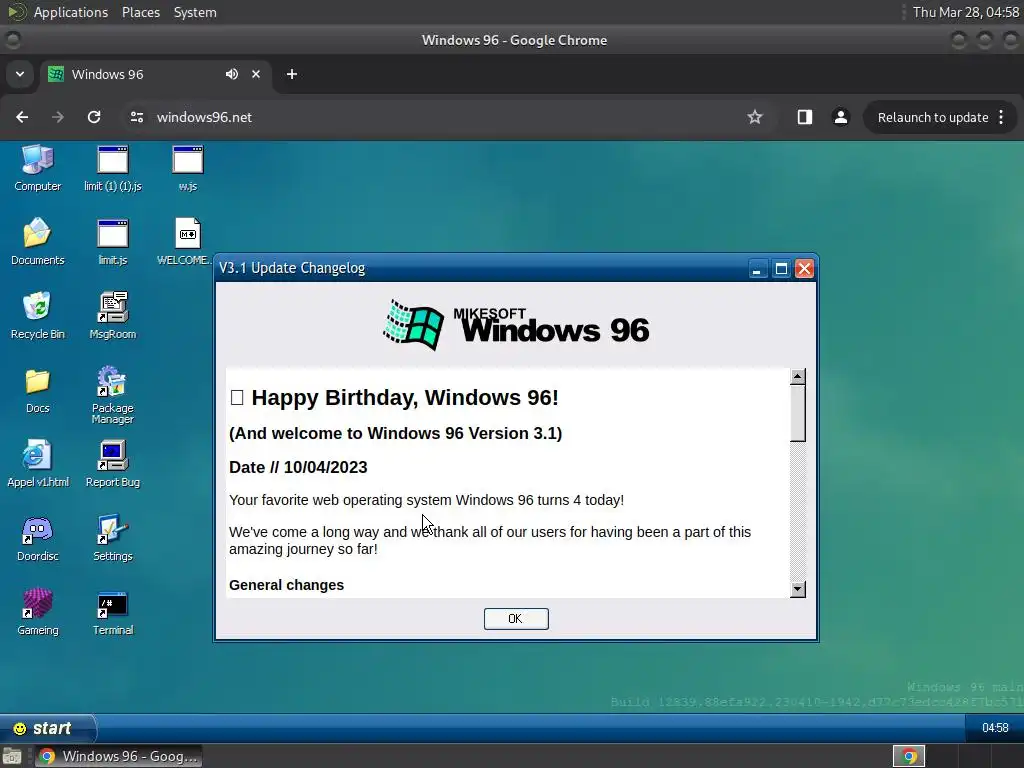Launch the Gameing shortcut
The width and height of the screenshot is (1024, 768).
click(x=37, y=612)
